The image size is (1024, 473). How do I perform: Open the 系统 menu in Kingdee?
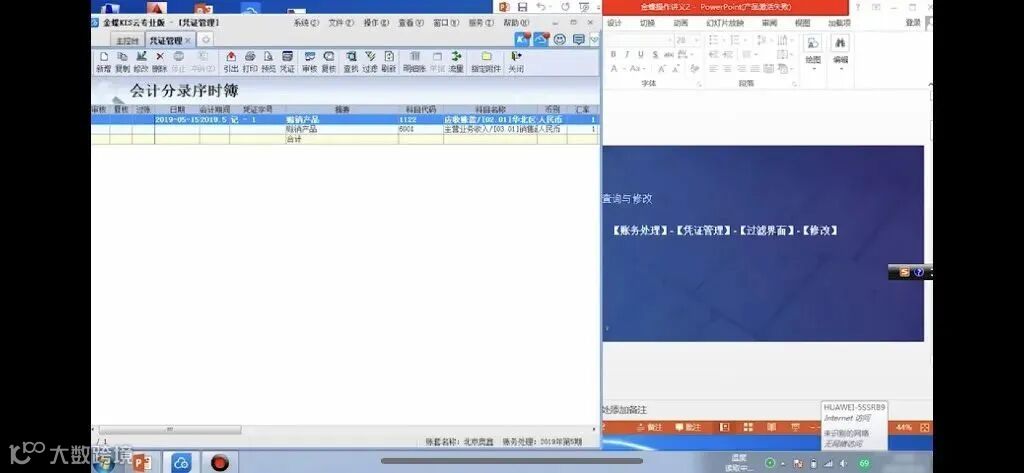click(x=306, y=23)
